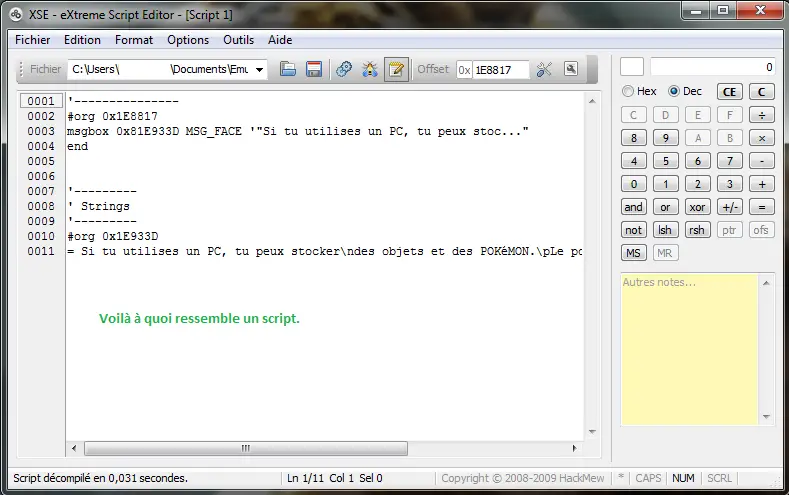789x495 pixels.
Task: Click the editor's left scroll arrow
Action: [x=74, y=448]
